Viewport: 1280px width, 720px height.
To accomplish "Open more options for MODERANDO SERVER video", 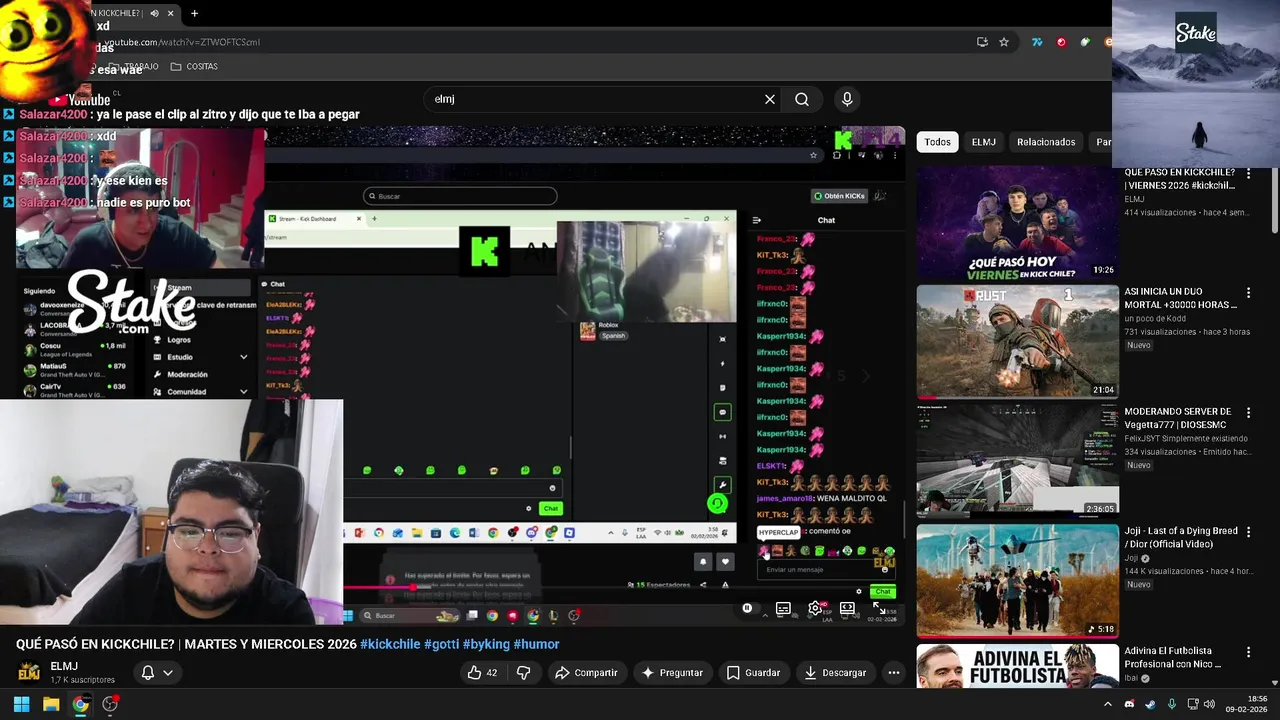I will [1248, 412].
